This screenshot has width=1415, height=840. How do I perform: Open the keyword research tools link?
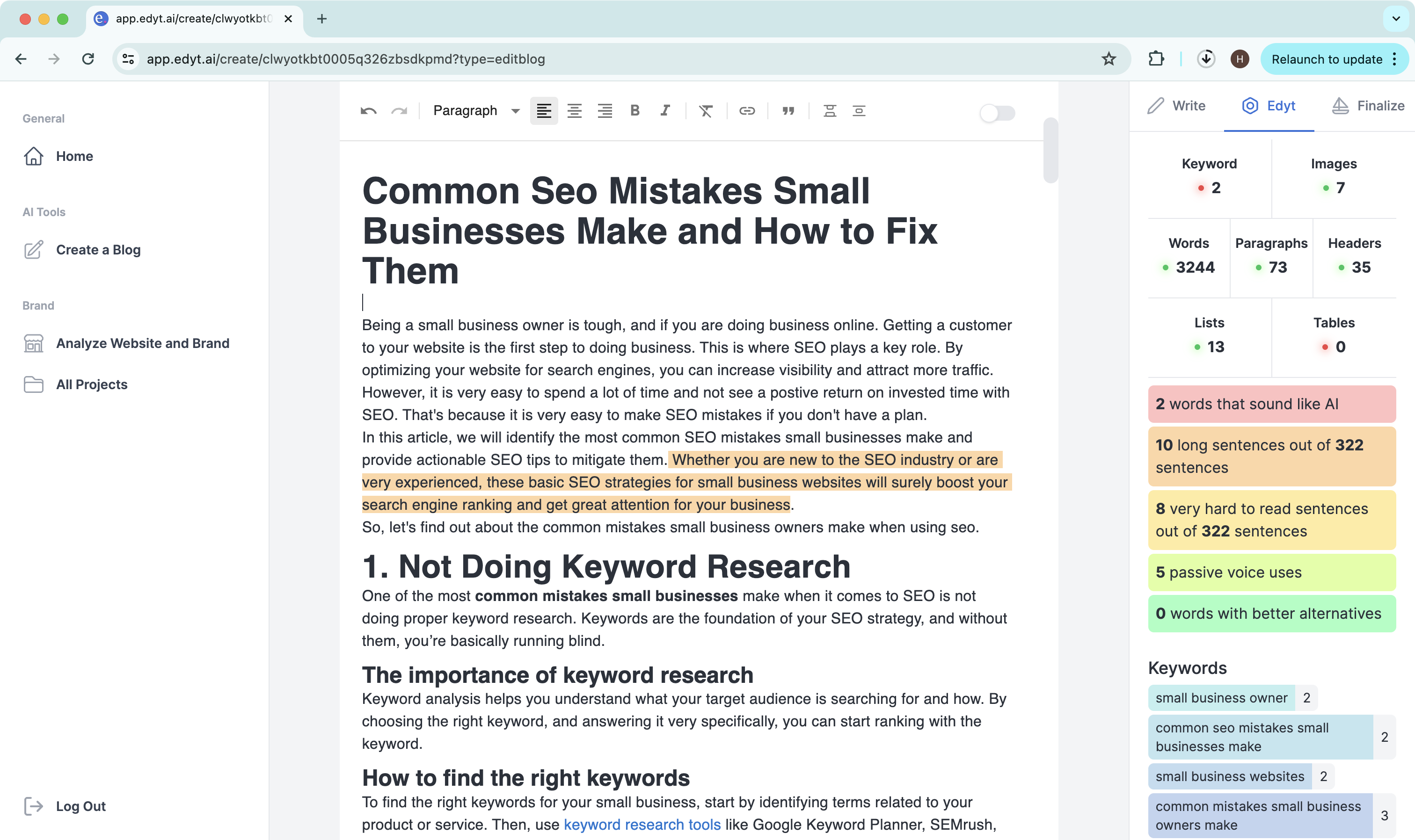pyautogui.click(x=642, y=825)
